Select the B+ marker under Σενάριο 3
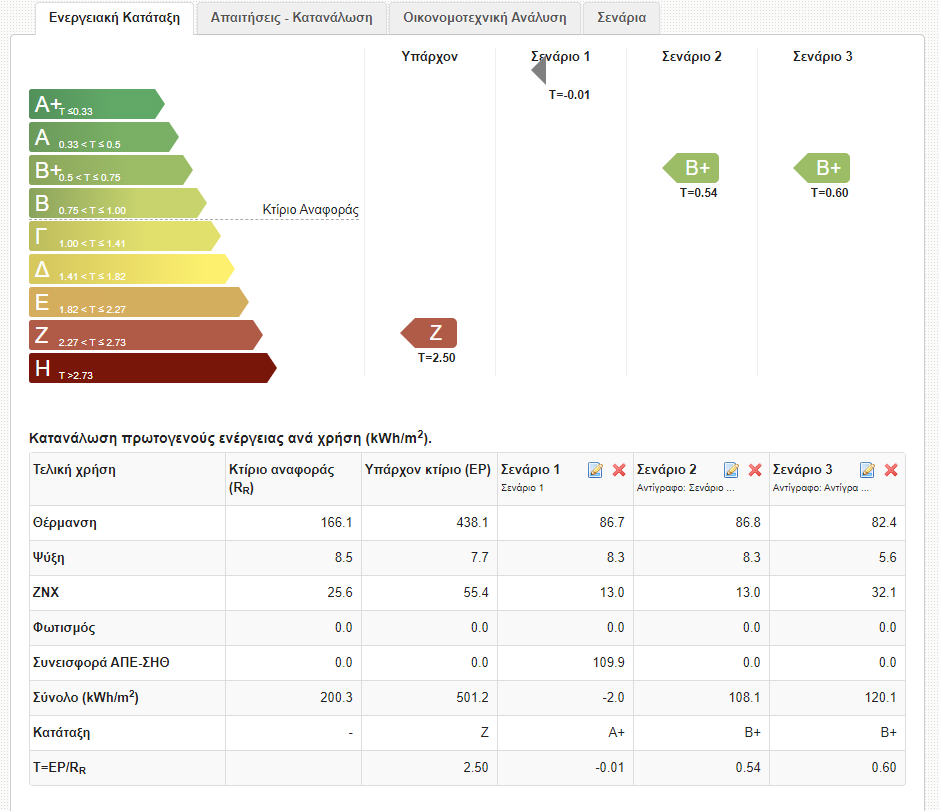Image resolution: width=940 pixels, height=811 pixels. coord(822,168)
